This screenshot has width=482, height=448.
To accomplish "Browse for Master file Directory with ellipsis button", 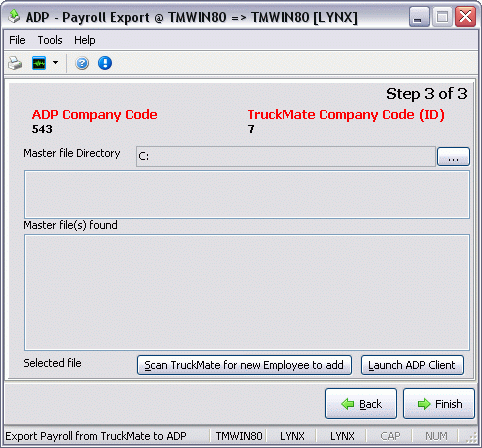I will 453,156.
